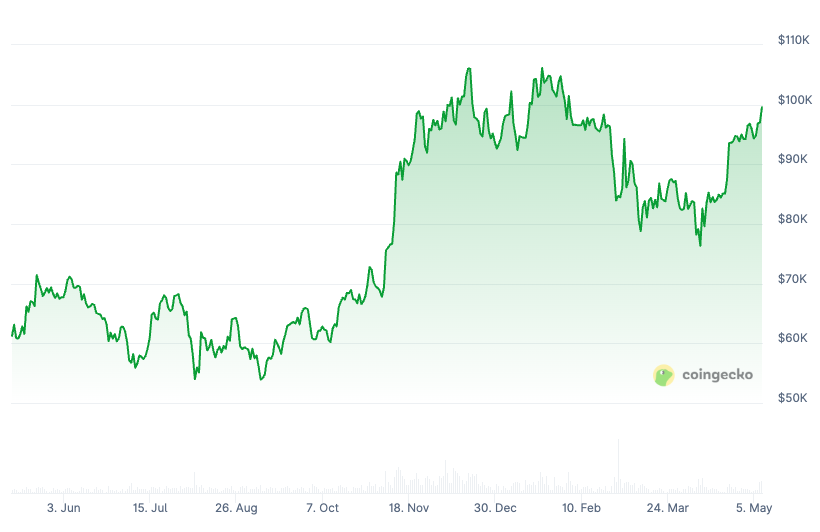Click the CoinGecko gecko logo icon
The image size is (820, 532).
[x=663, y=375]
